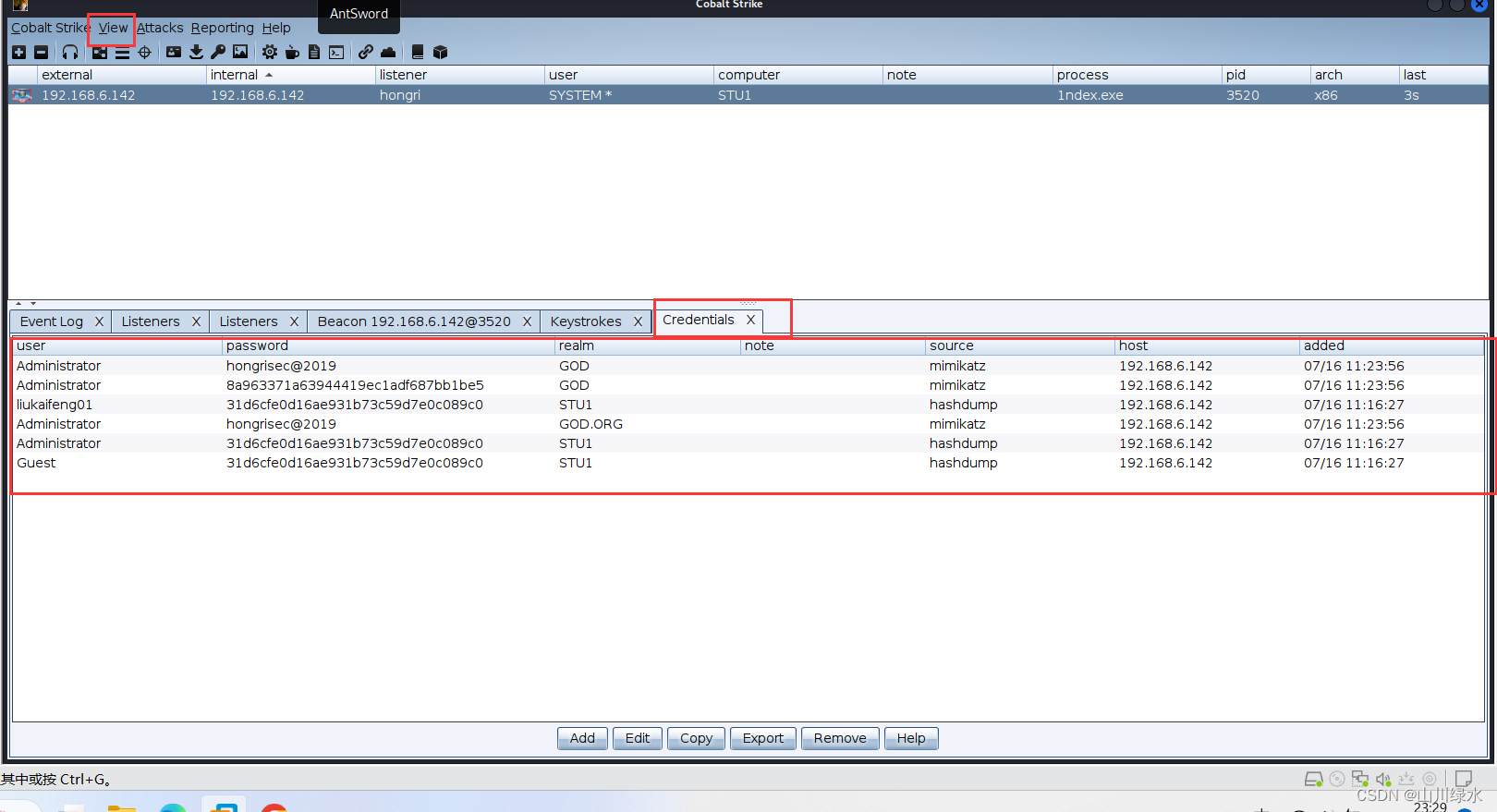Switch to pivot graph view icon

point(100,53)
